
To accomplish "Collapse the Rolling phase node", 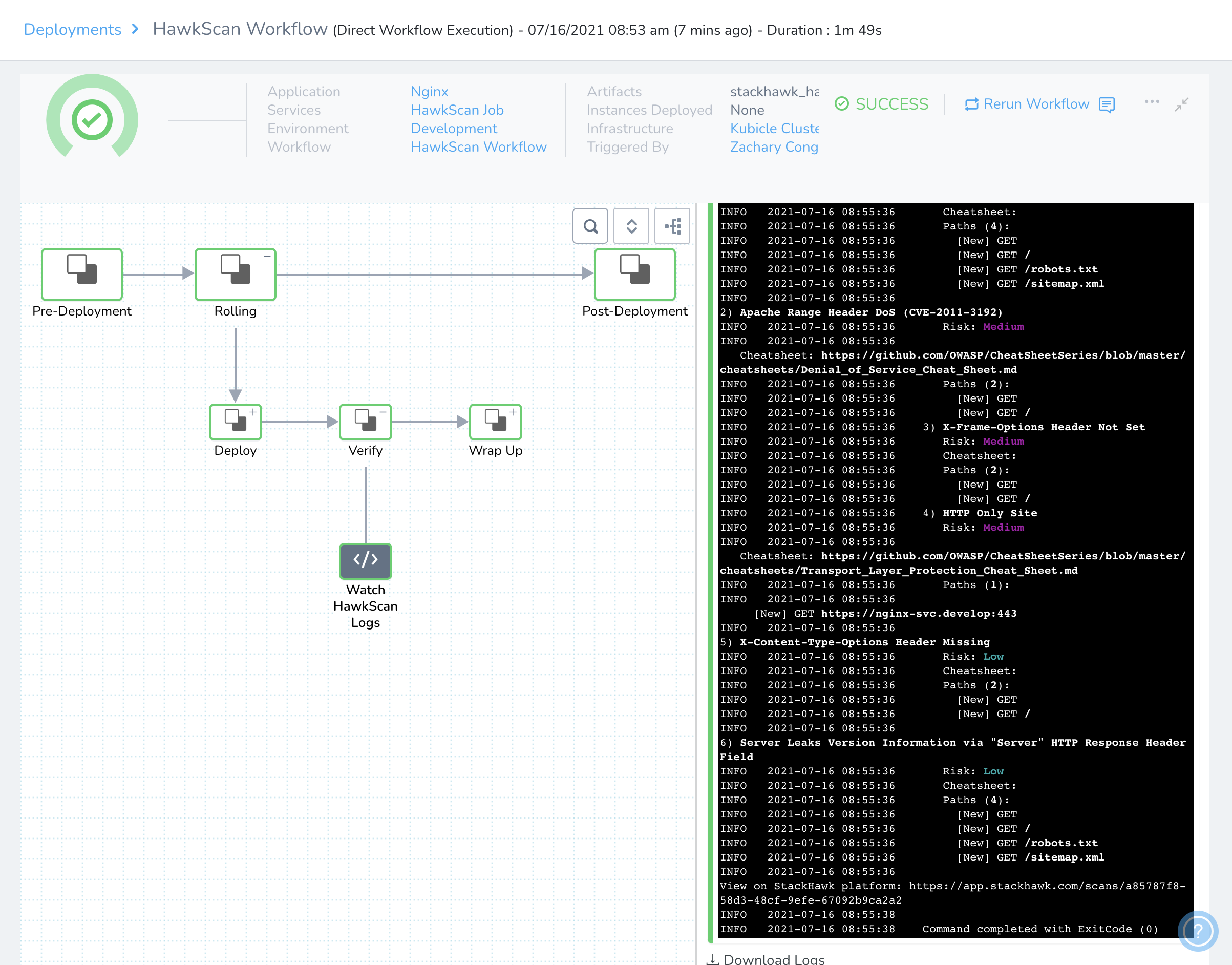I will [x=267, y=257].
